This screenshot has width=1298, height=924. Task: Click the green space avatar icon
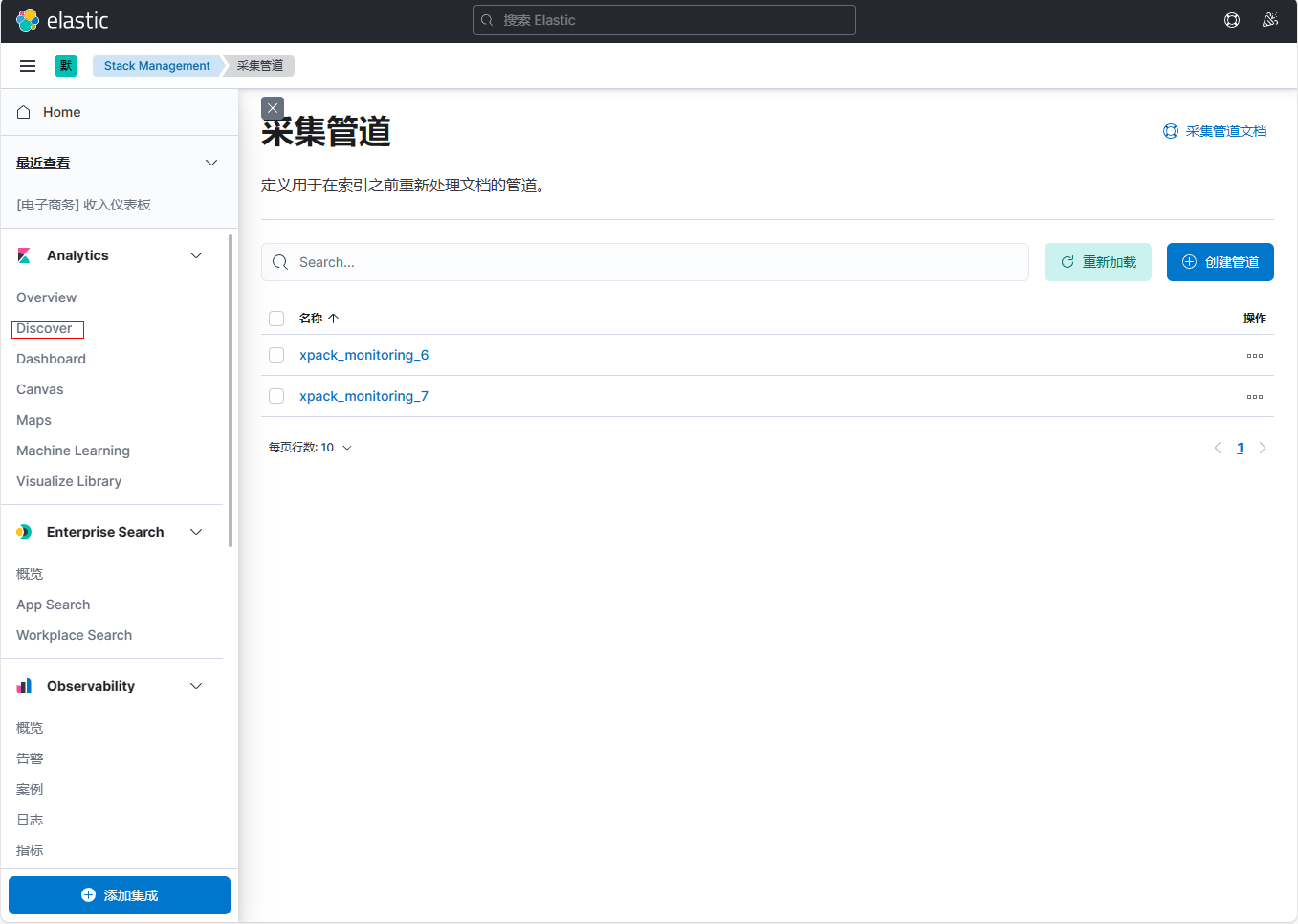pos(66,66)
